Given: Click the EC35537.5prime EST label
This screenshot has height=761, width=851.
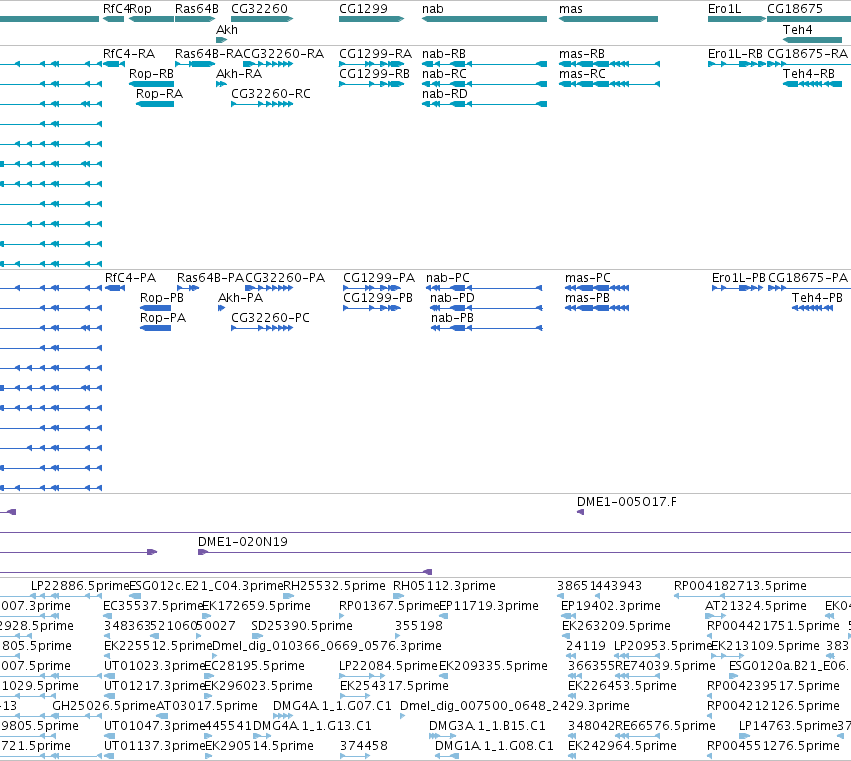Looking at the screenshot, I should coord(153,606).
